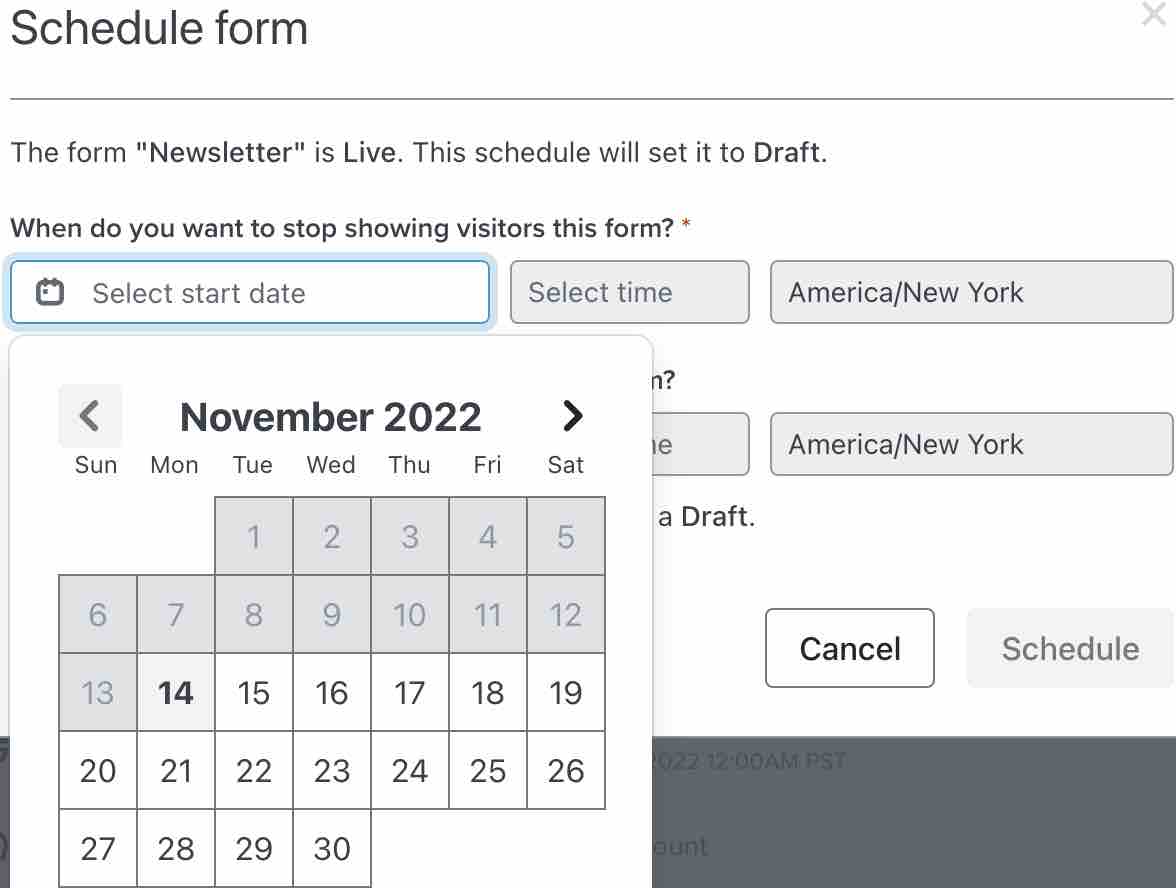Open the Select time dropdown
Viewport: 1176px width, 888px height.
629,292
